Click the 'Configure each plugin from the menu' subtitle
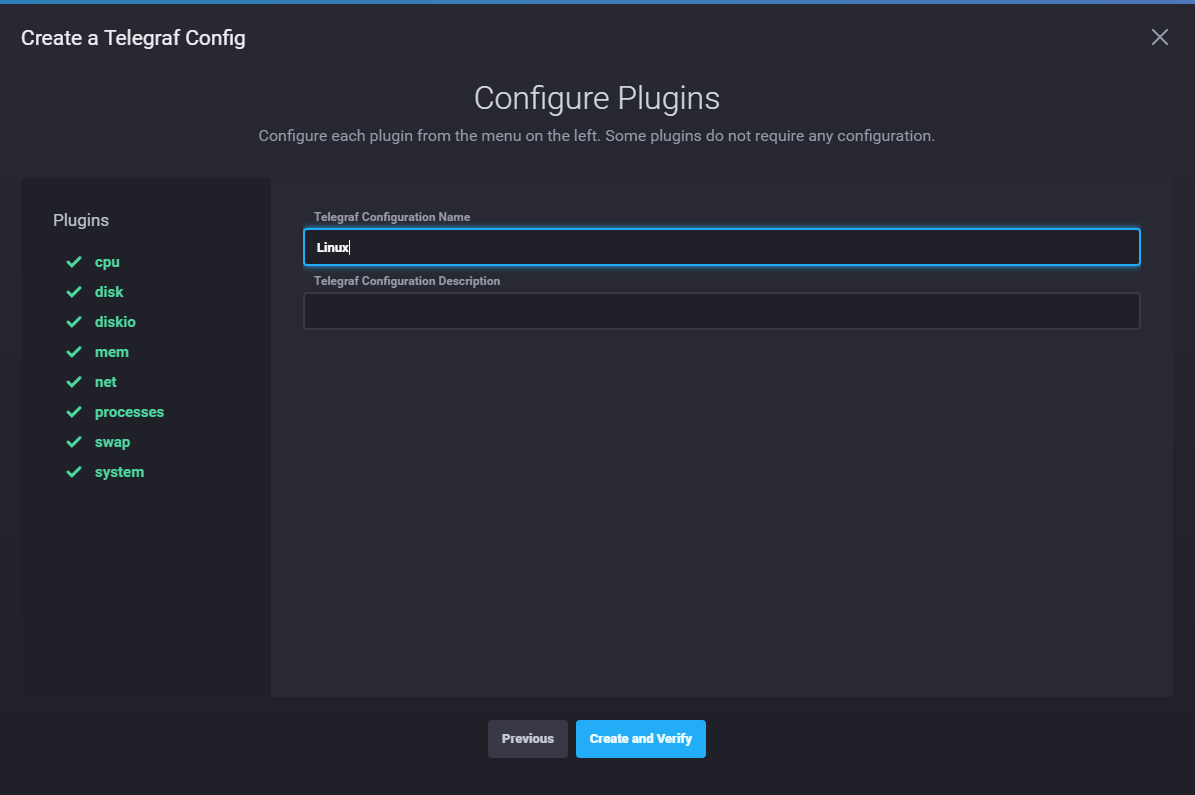Screen dimensions: 1195x795 [597, 136]
